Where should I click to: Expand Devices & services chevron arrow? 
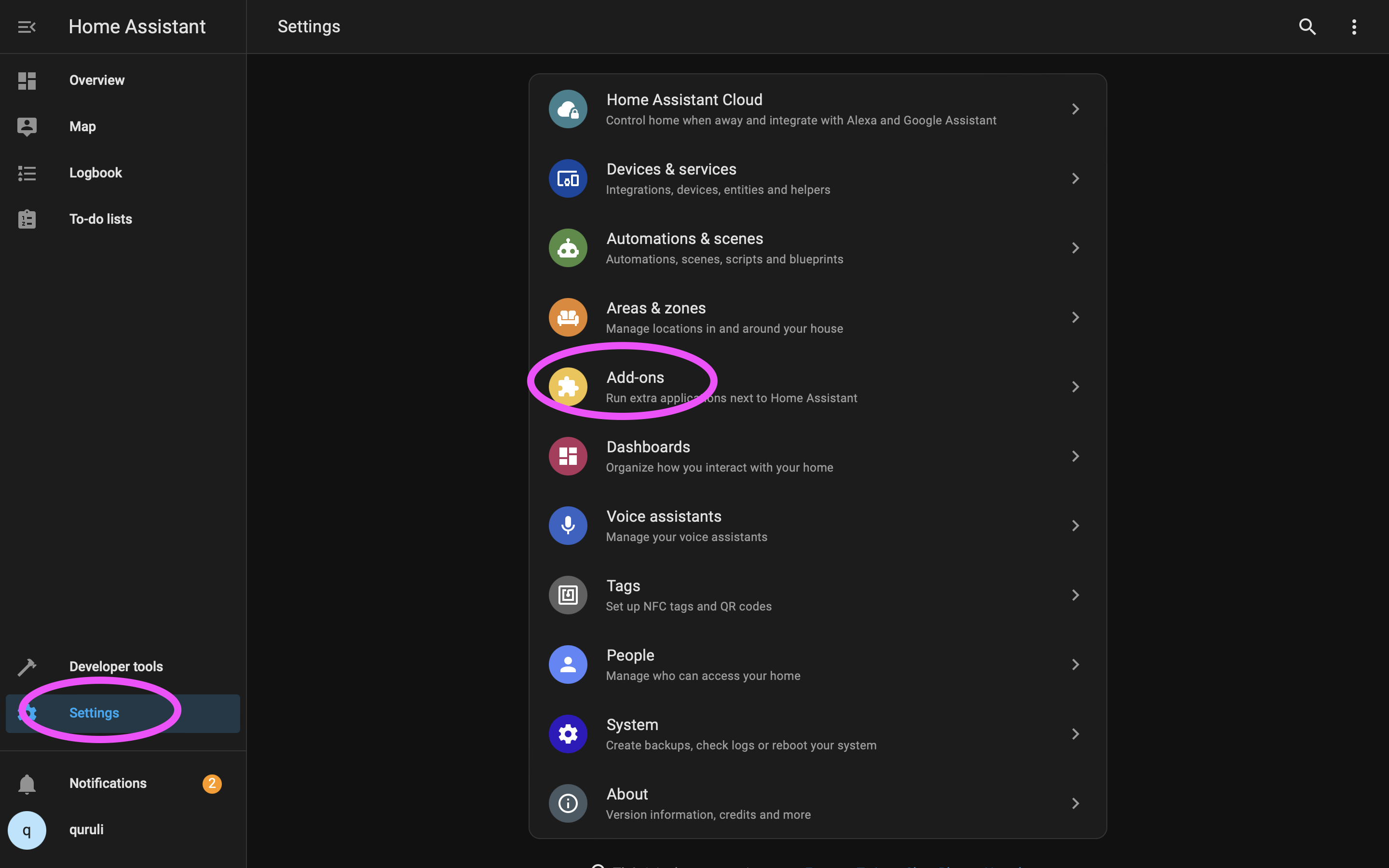pyautogui.click(x=1075, y=178)
